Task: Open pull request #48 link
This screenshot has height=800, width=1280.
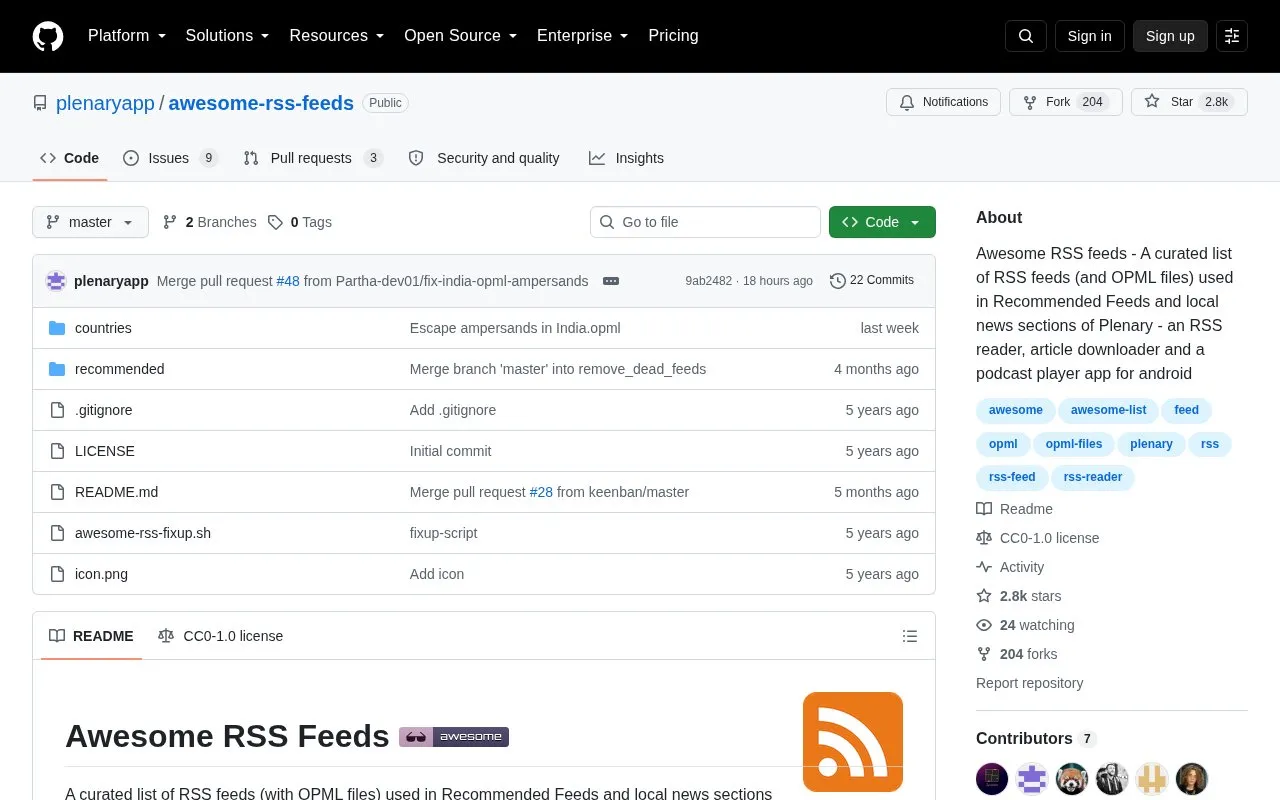Action: click(288, 281)
